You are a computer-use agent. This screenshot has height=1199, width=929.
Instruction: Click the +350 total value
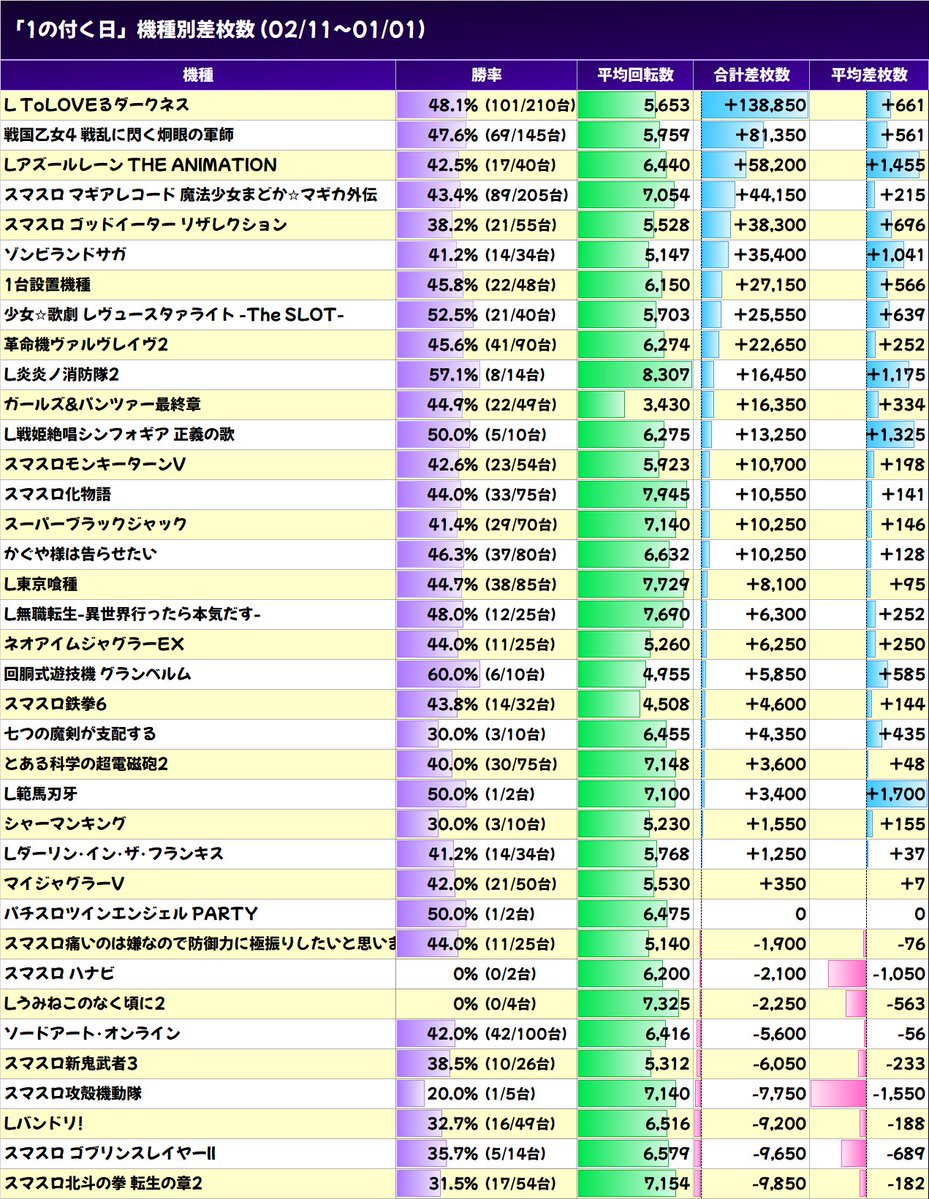(x=783, y=884)
